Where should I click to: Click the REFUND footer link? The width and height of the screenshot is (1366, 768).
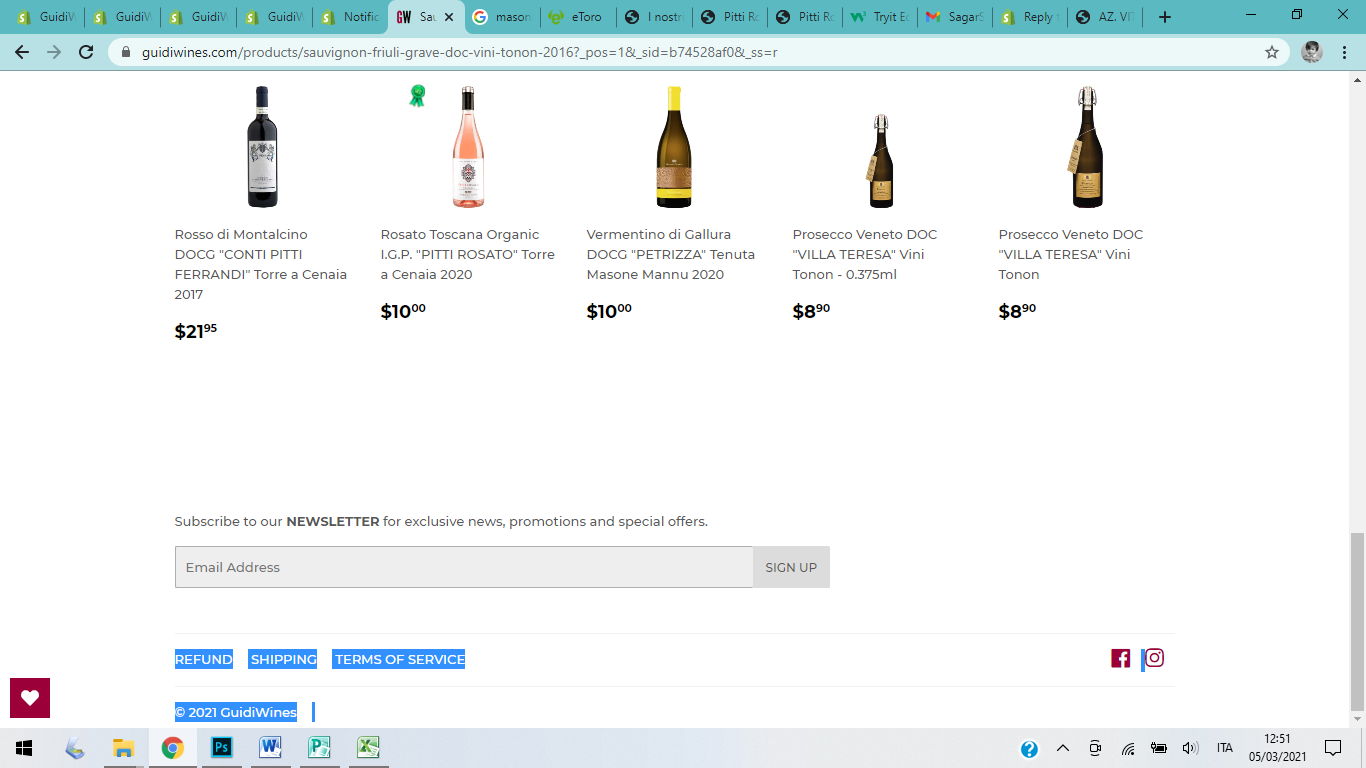[204, 659]
